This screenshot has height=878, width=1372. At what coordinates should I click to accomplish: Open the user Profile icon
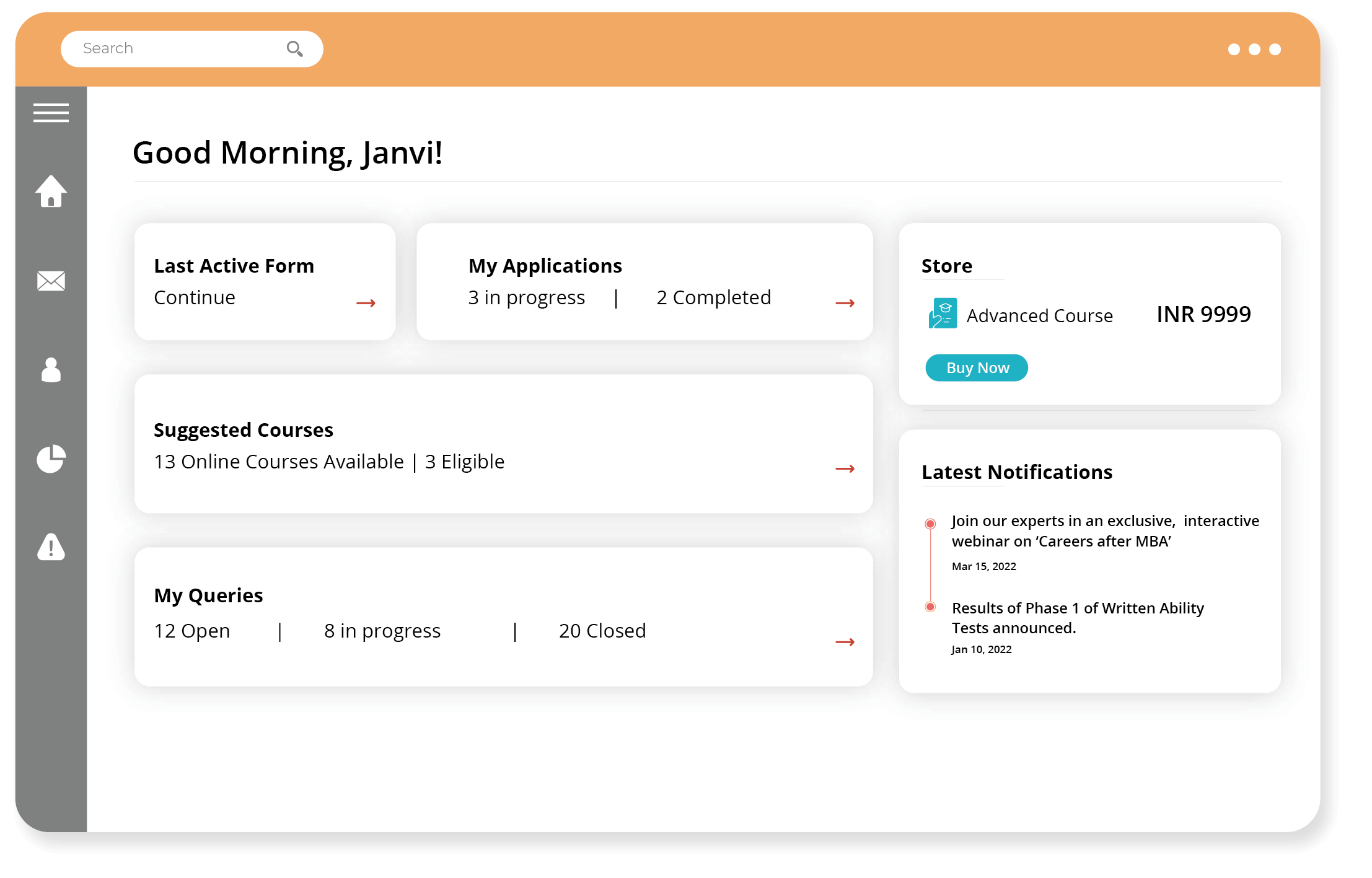(x=51, y=370)
